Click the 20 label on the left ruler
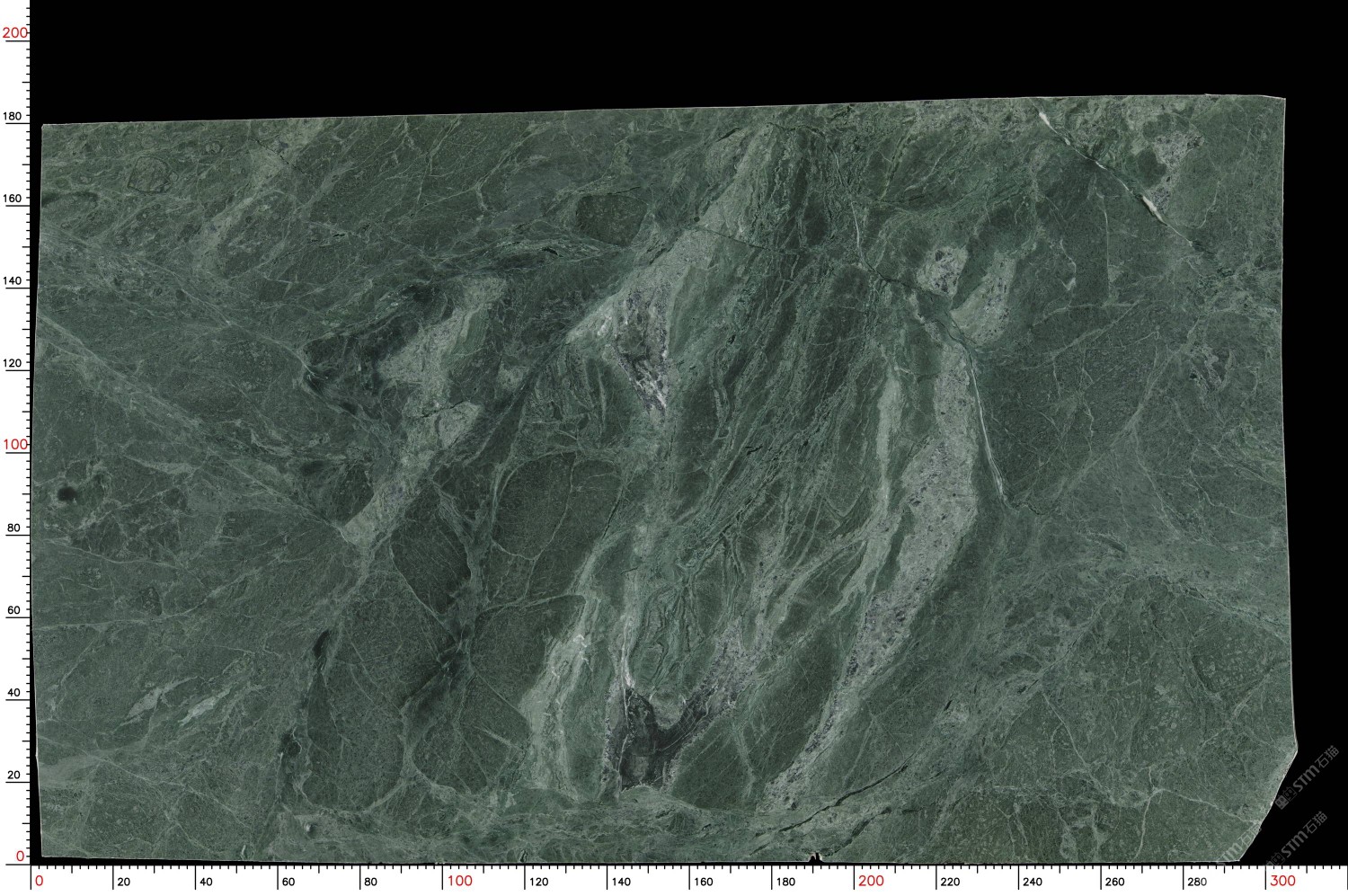The image size is (1348, 896). pos(13,775)
